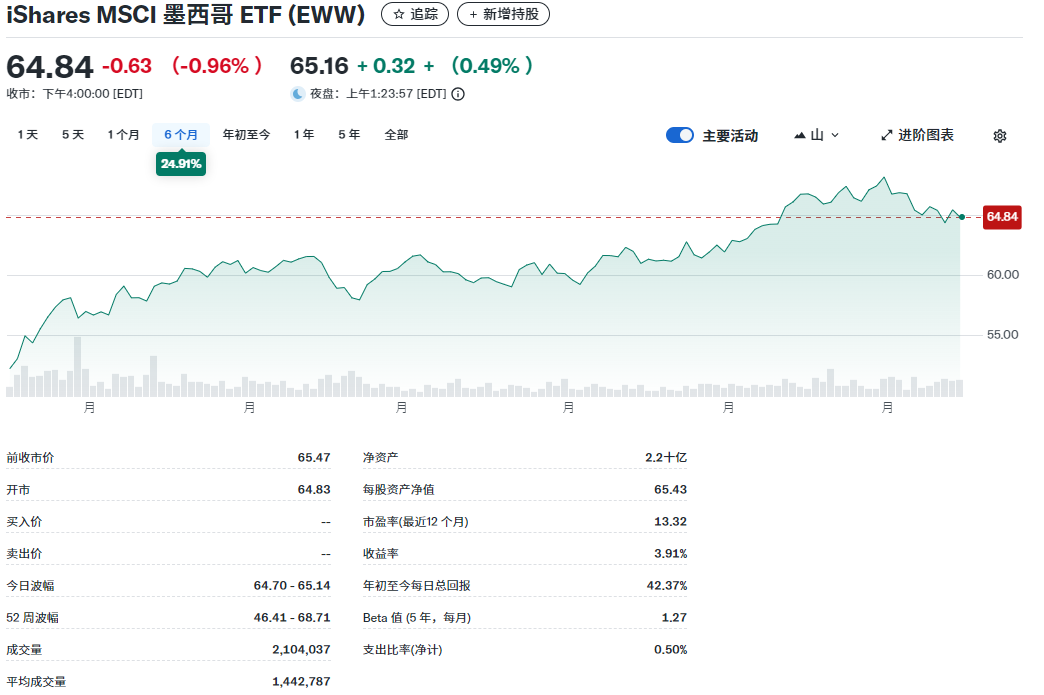Viewport: 1044px width, 695px height.
Task: Click the tallest volume bar in chart
Action: [x=78, y=367]
